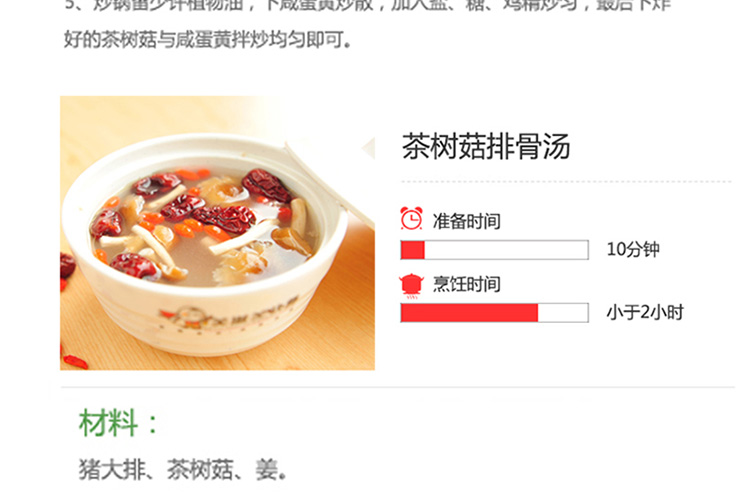
Task: Click the preparation time progress bar
Action: point(495,250)
